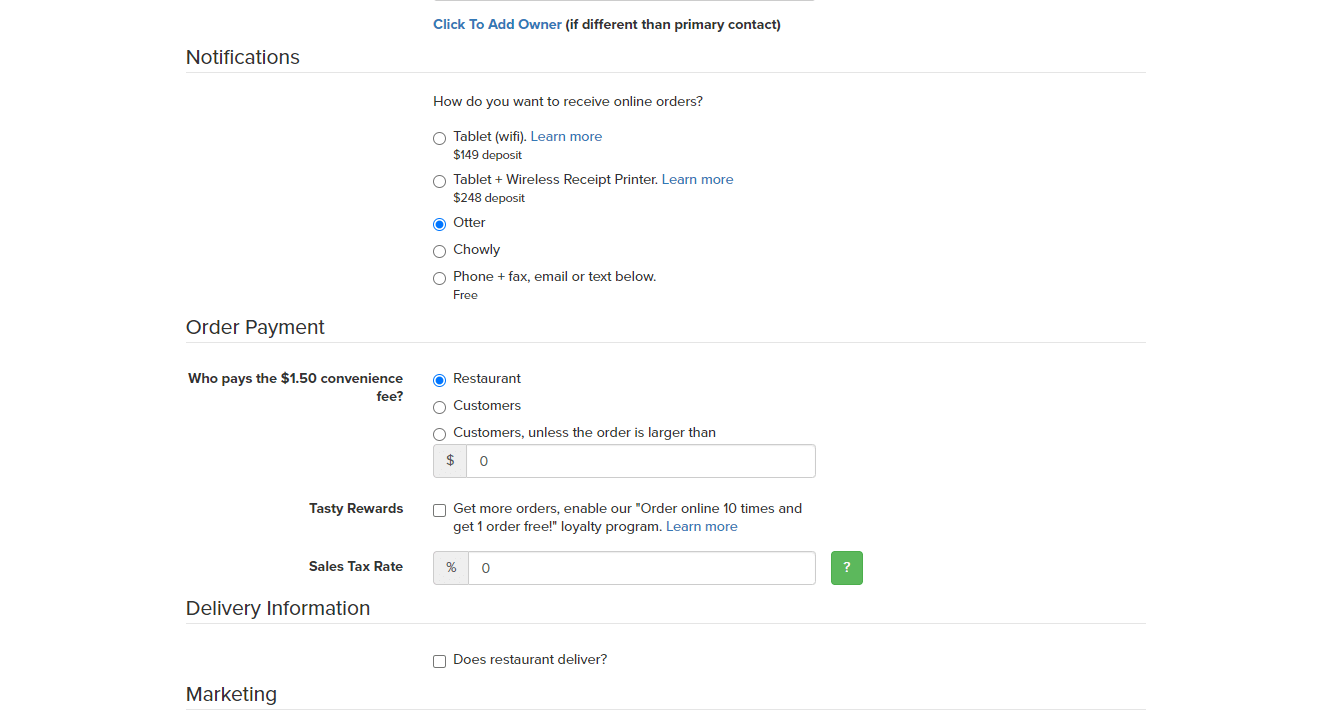Click the How do you want to receive online orders text
The width and height of the screenshot is (1343, 722).
[568, 101]
